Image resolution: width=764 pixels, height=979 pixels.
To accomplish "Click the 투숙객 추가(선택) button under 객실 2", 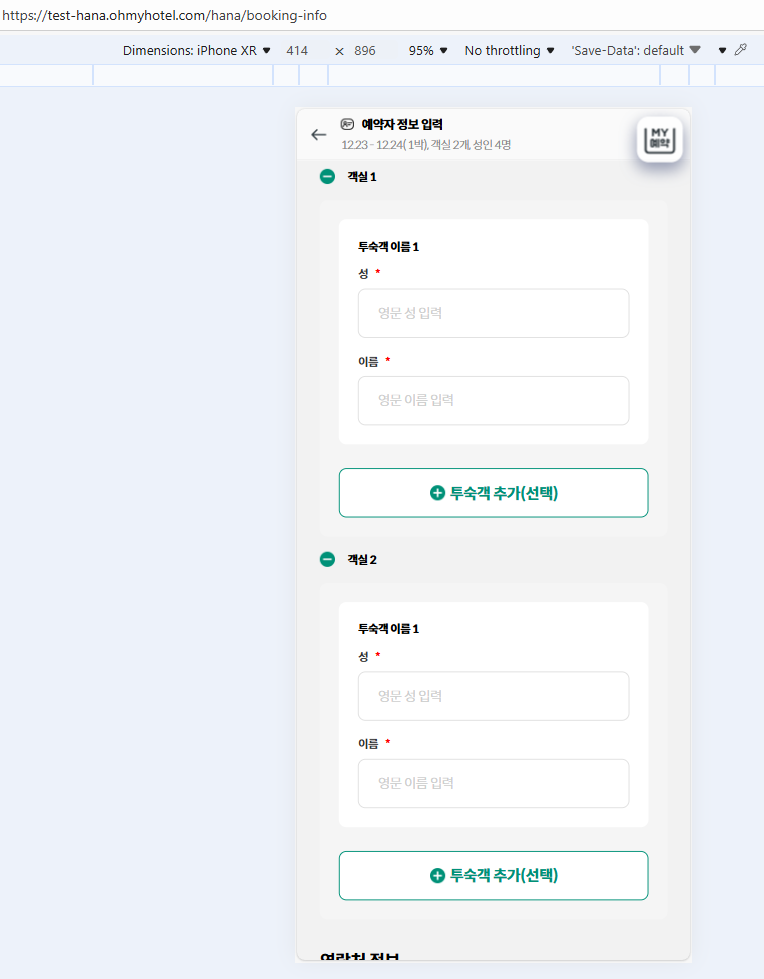I will coord(494,875).
